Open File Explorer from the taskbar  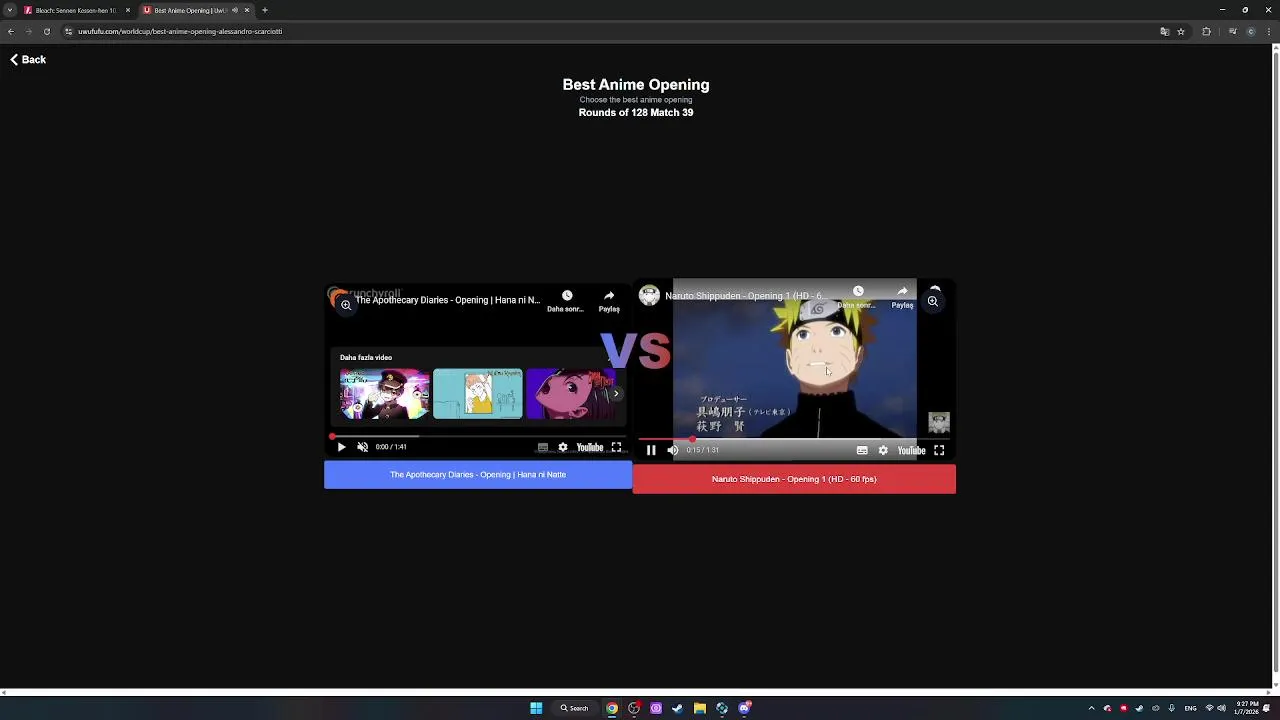click(700, 708)
